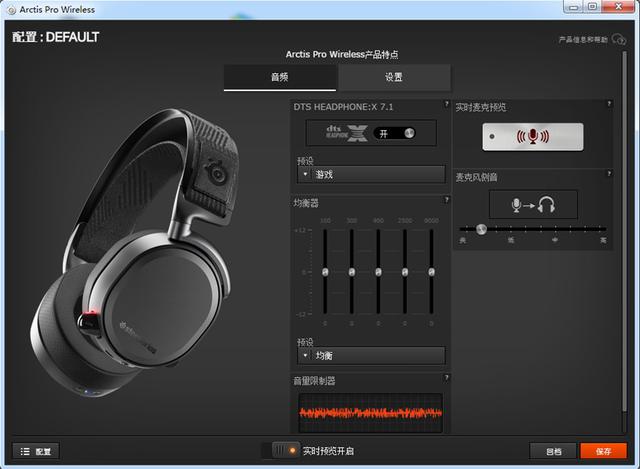Image resolution: width=640 pixels, height=469 pixels.
Task: Click the 产品信息和帮助 chat bubble icon
Action: coord(619,40)
